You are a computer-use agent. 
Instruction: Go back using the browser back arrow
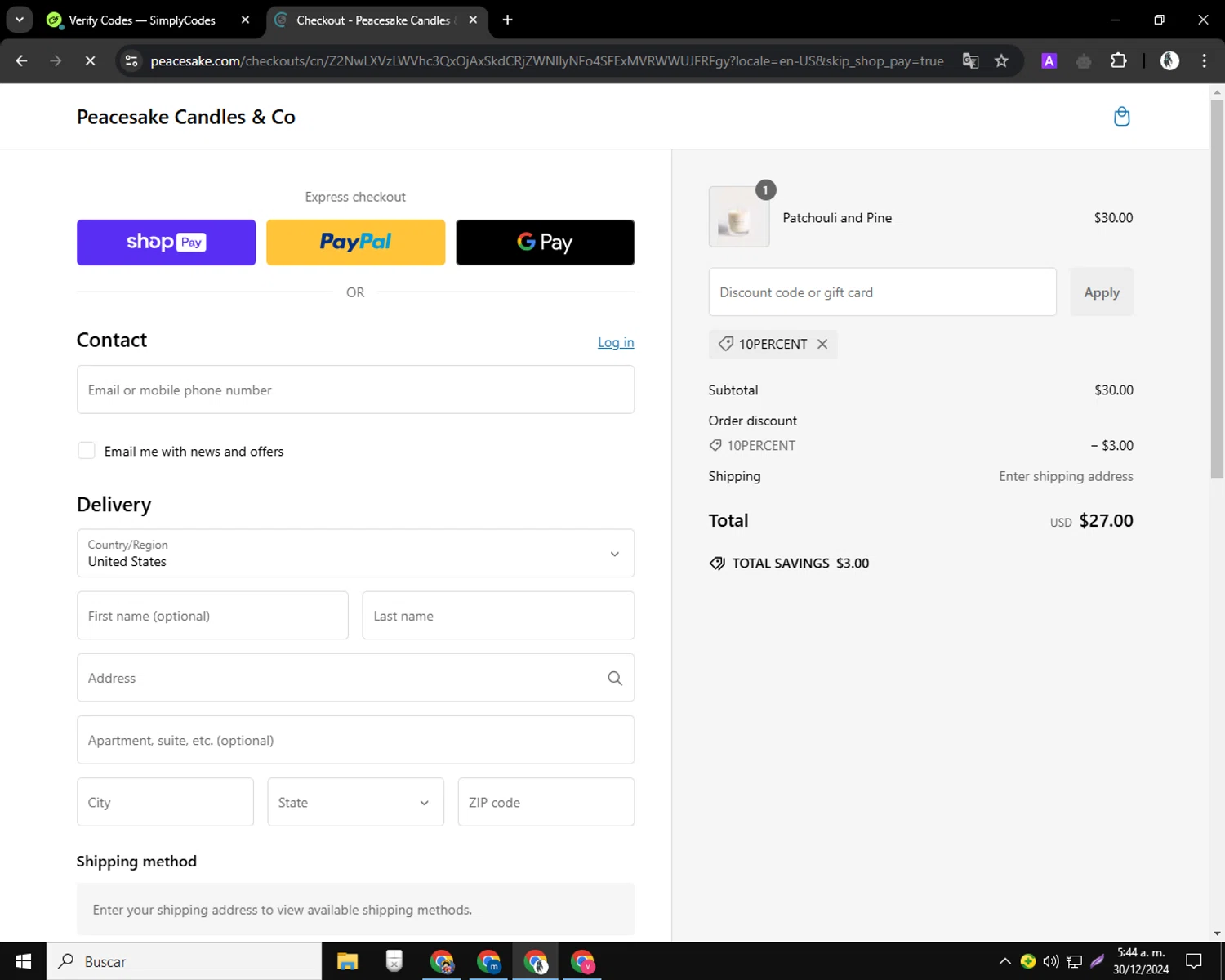click(x=22, y=61)
